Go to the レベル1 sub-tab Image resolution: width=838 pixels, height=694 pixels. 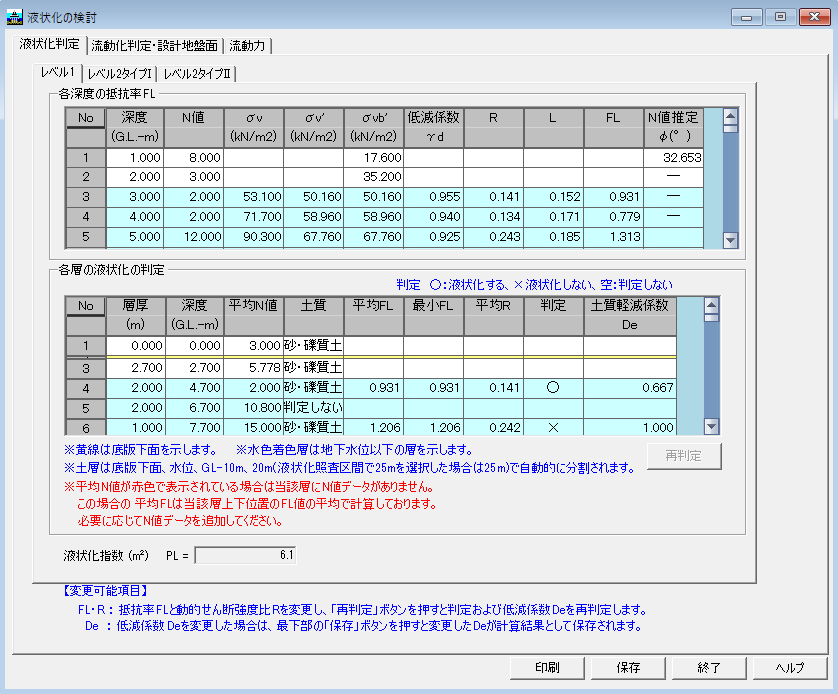point(57,73)
